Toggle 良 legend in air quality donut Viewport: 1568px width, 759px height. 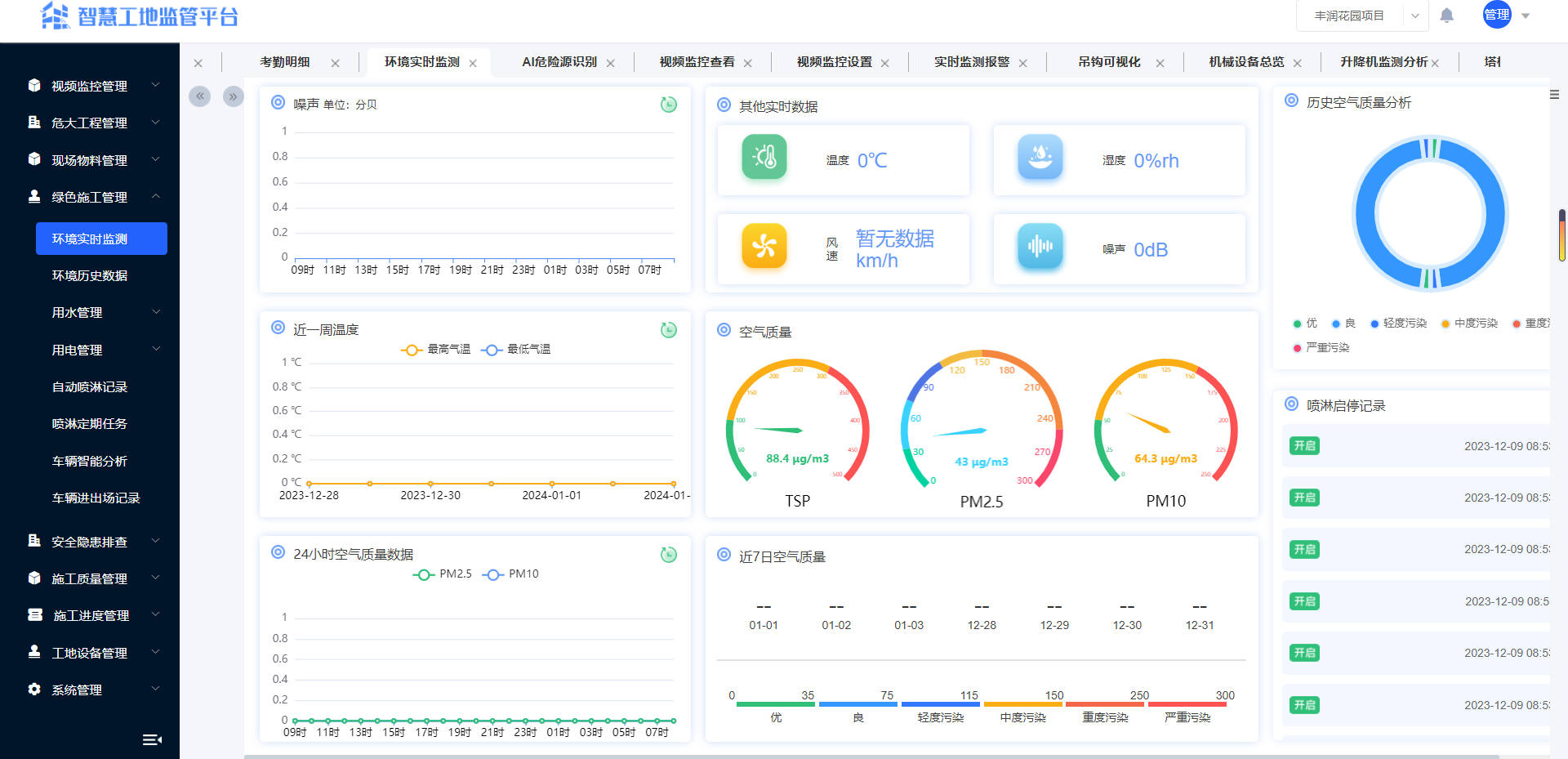(1343, 324)
